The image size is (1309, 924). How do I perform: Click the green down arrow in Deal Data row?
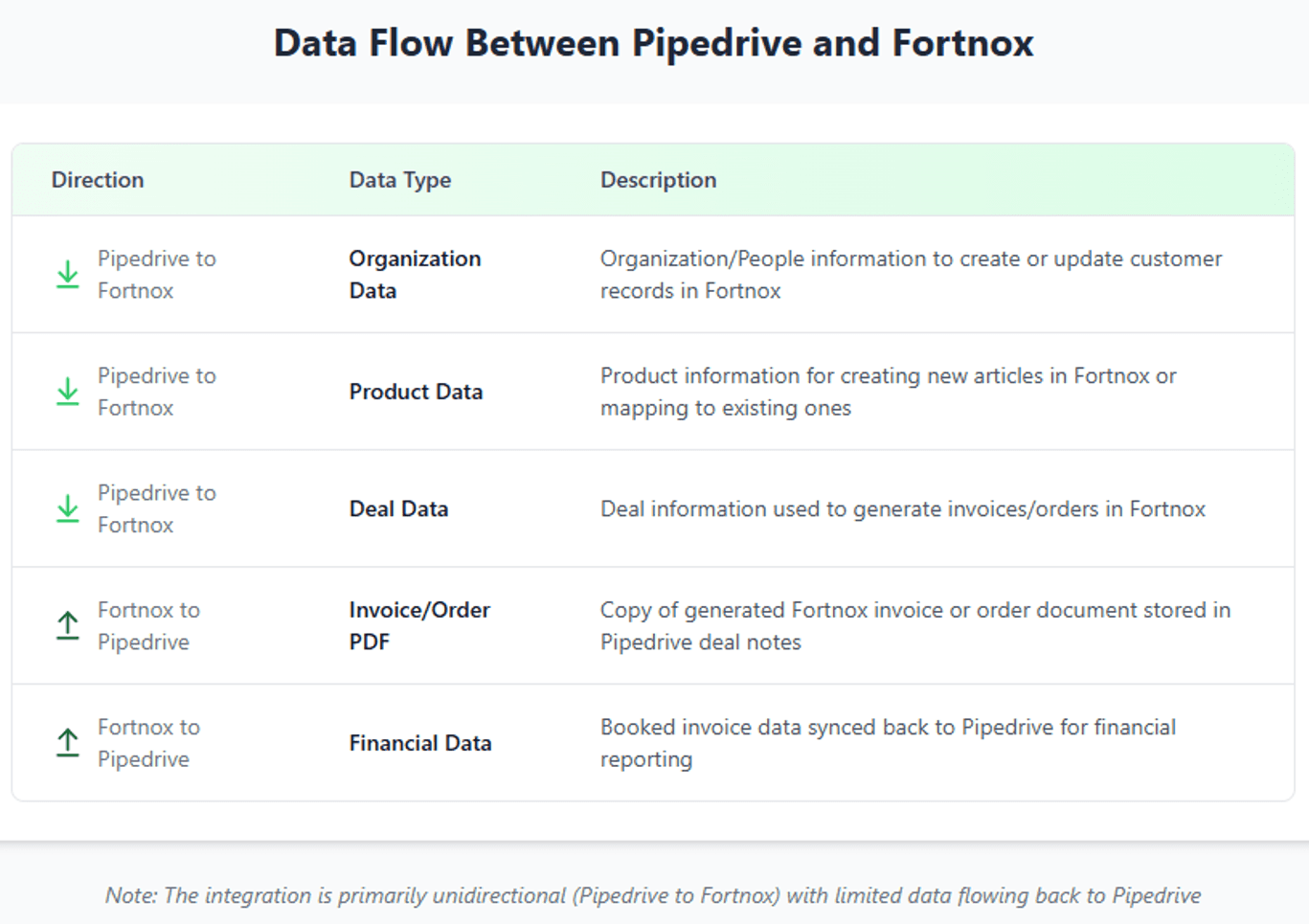click(x=67, y=508)
